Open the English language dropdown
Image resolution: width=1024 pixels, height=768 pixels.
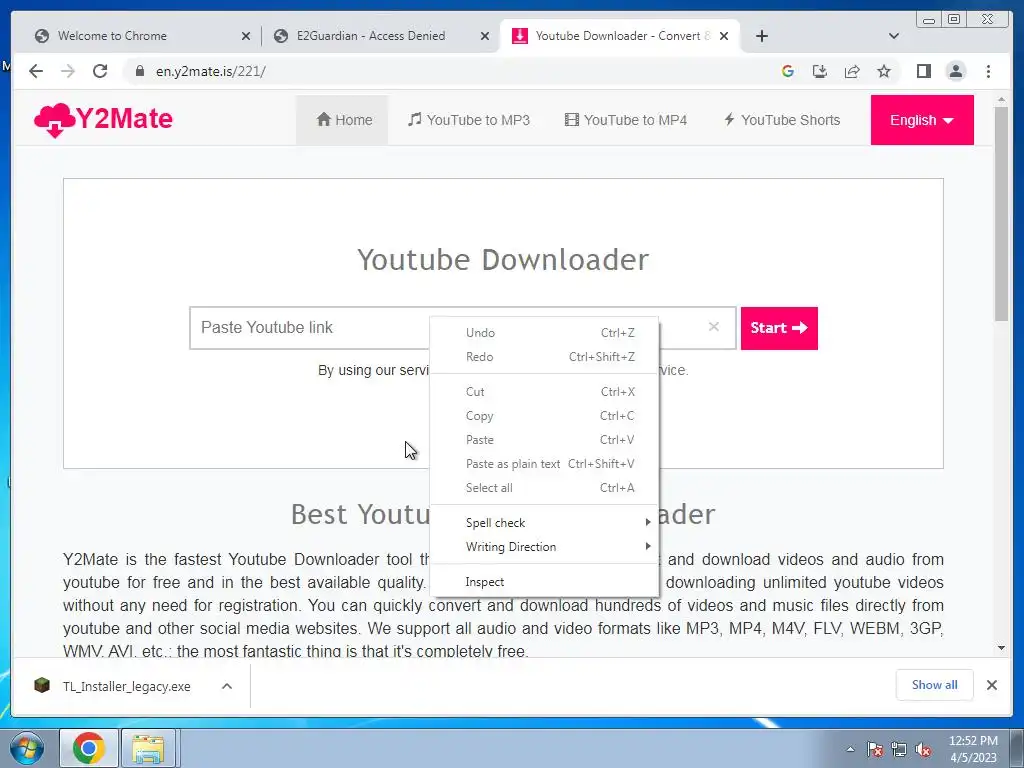[x=921, y=120]
